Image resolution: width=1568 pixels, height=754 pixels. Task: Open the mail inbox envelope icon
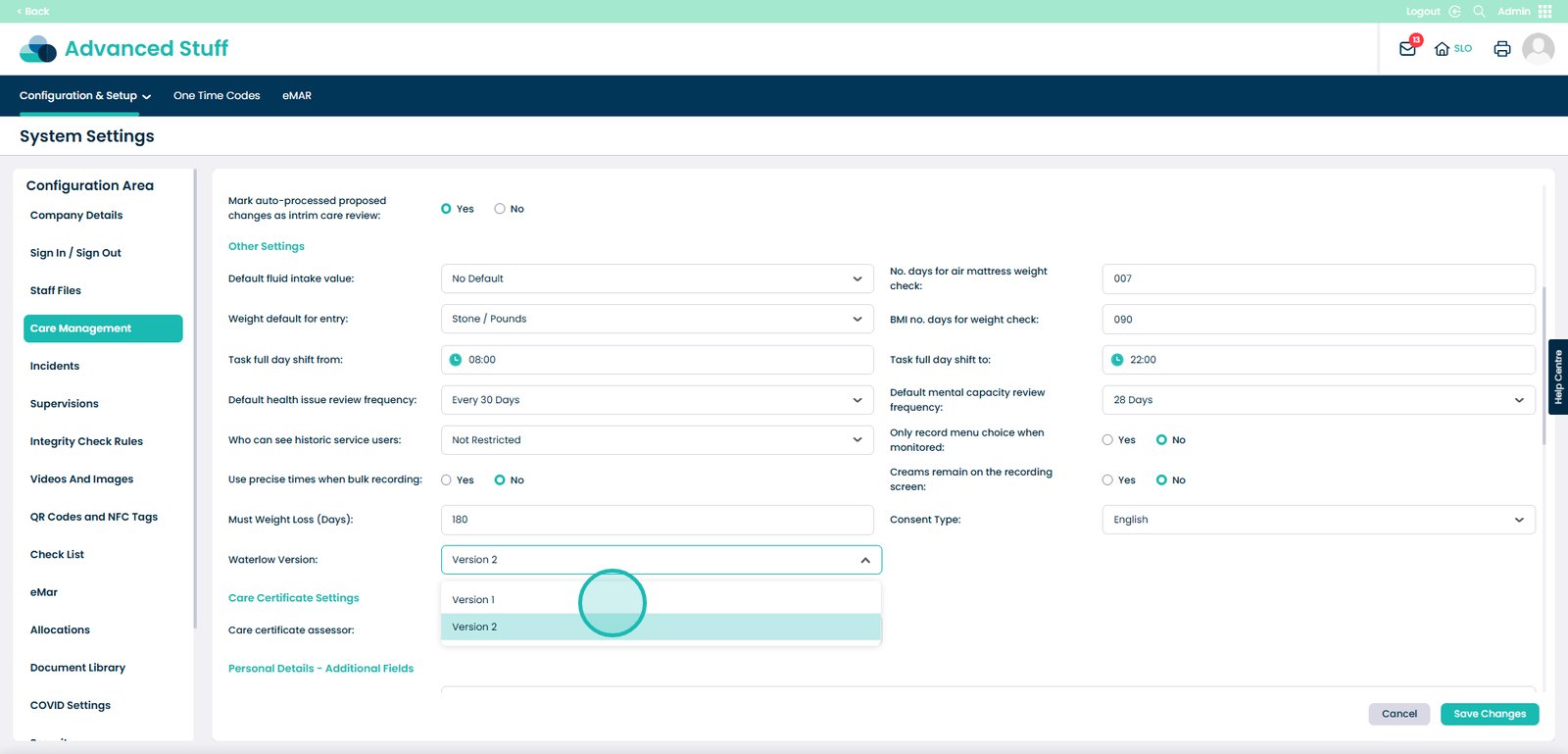coord(1407,49)
